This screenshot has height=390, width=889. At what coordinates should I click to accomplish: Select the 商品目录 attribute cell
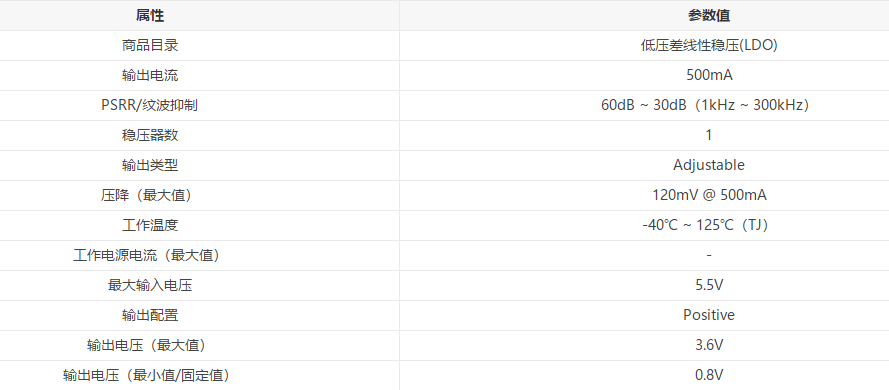tap(150, 45)
